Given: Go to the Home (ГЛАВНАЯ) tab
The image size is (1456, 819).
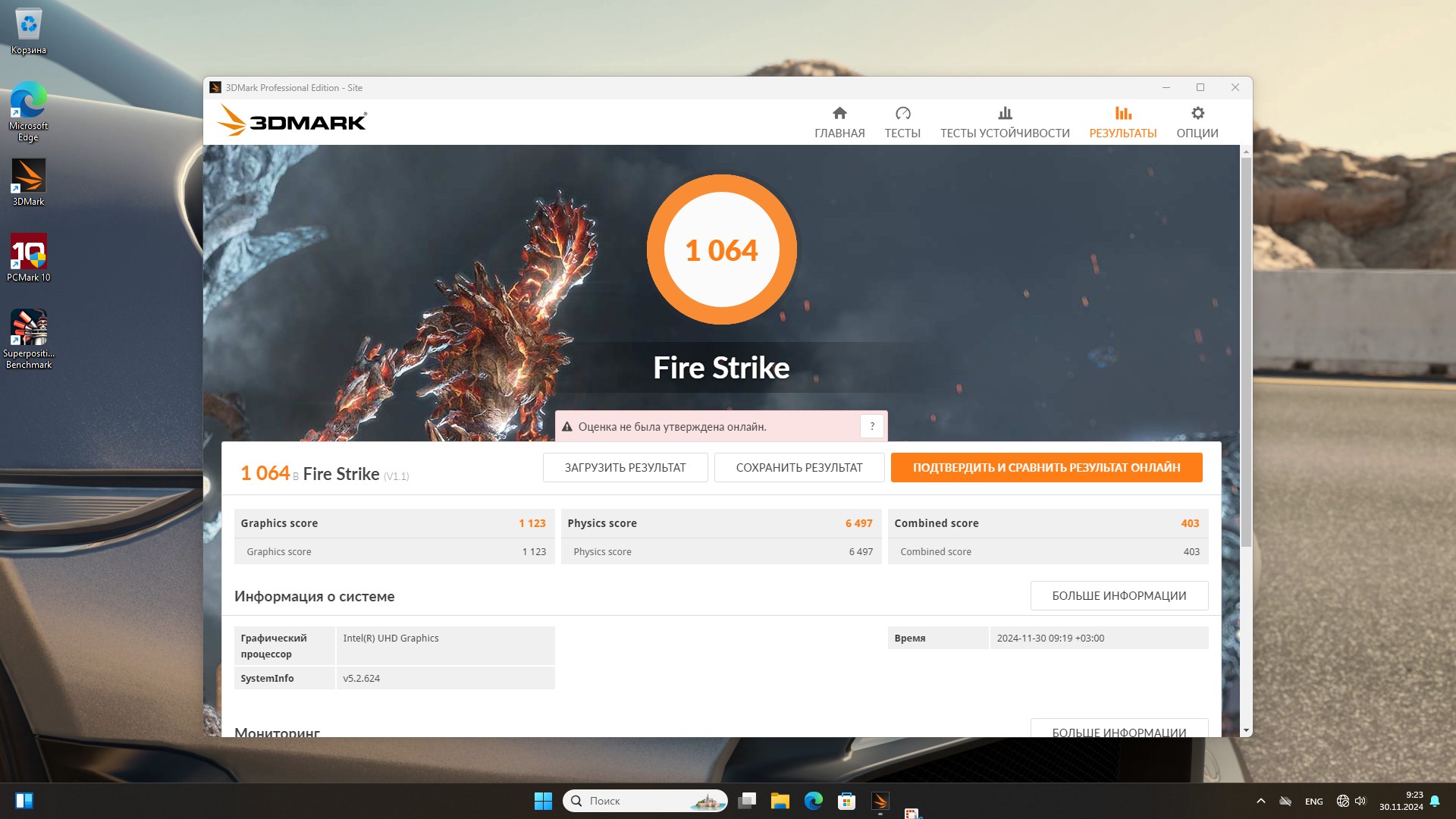Looking at the screenshot, I should point(839,122).
